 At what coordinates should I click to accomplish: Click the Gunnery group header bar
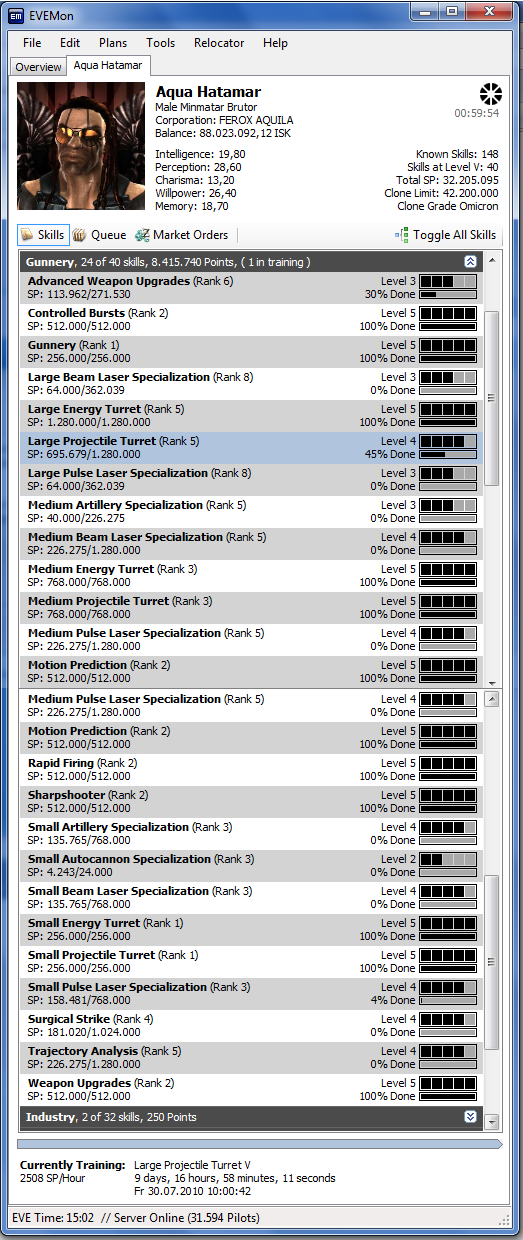251,261
